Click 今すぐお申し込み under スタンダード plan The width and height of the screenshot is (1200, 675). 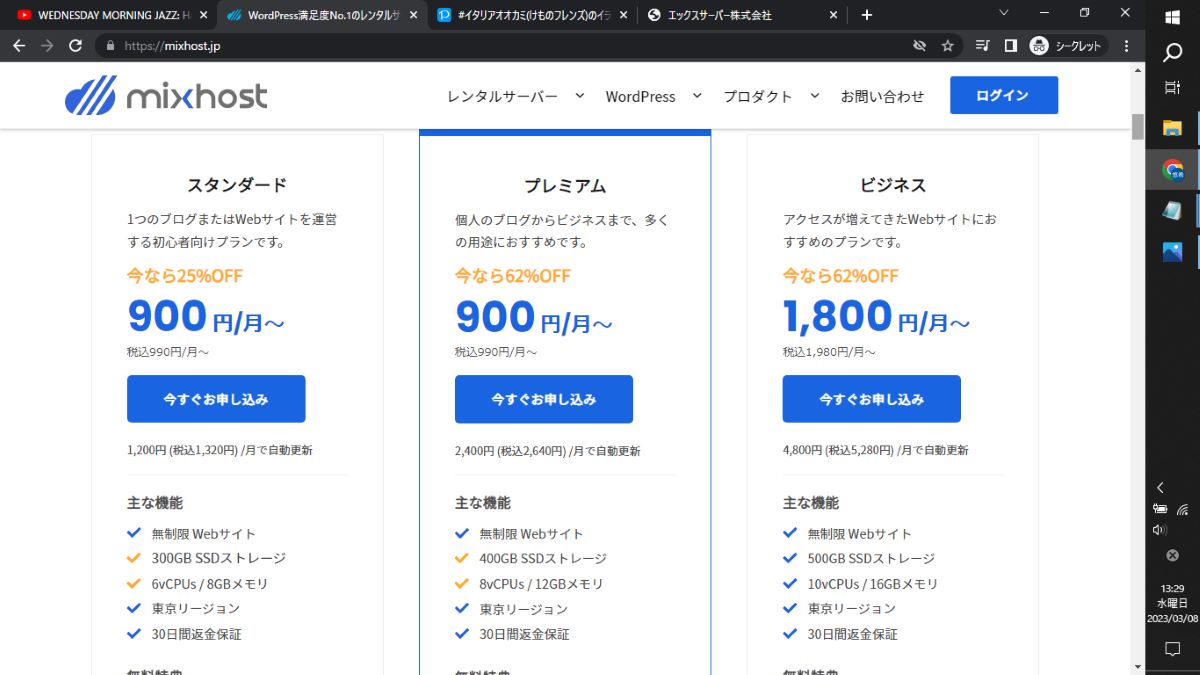(x=216, y=399)
